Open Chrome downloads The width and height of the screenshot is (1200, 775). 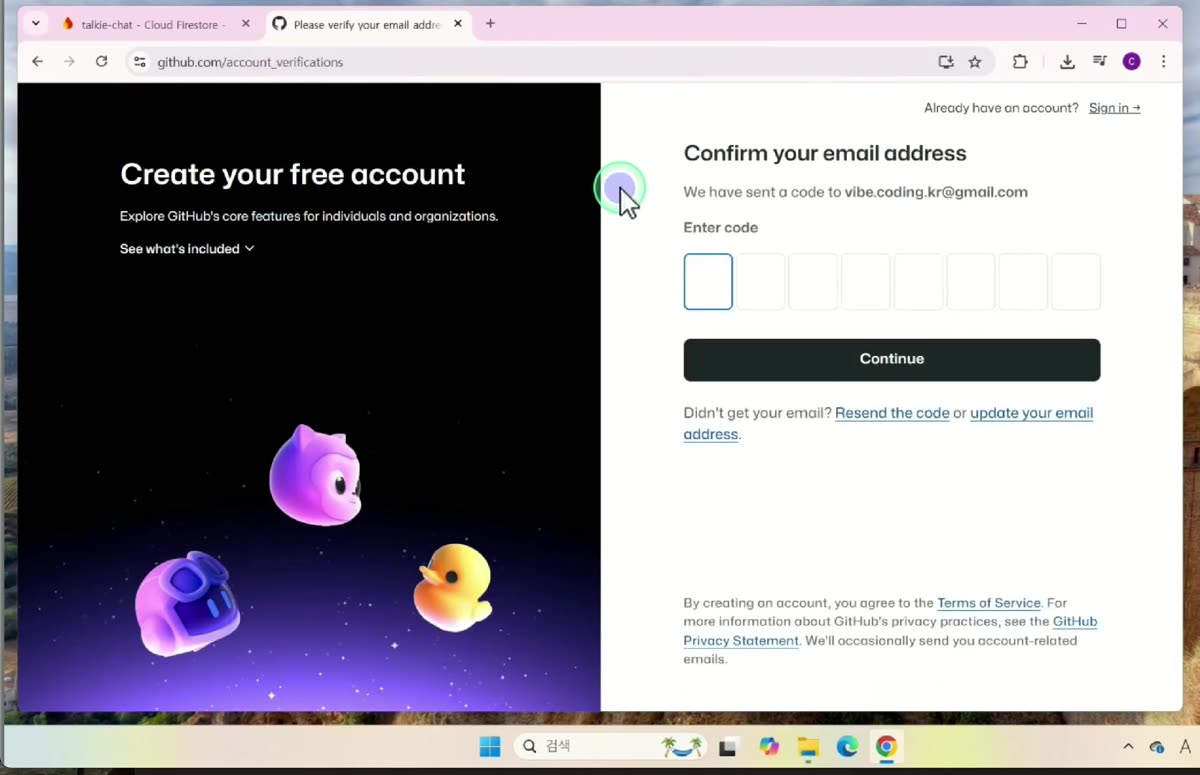1067,62
